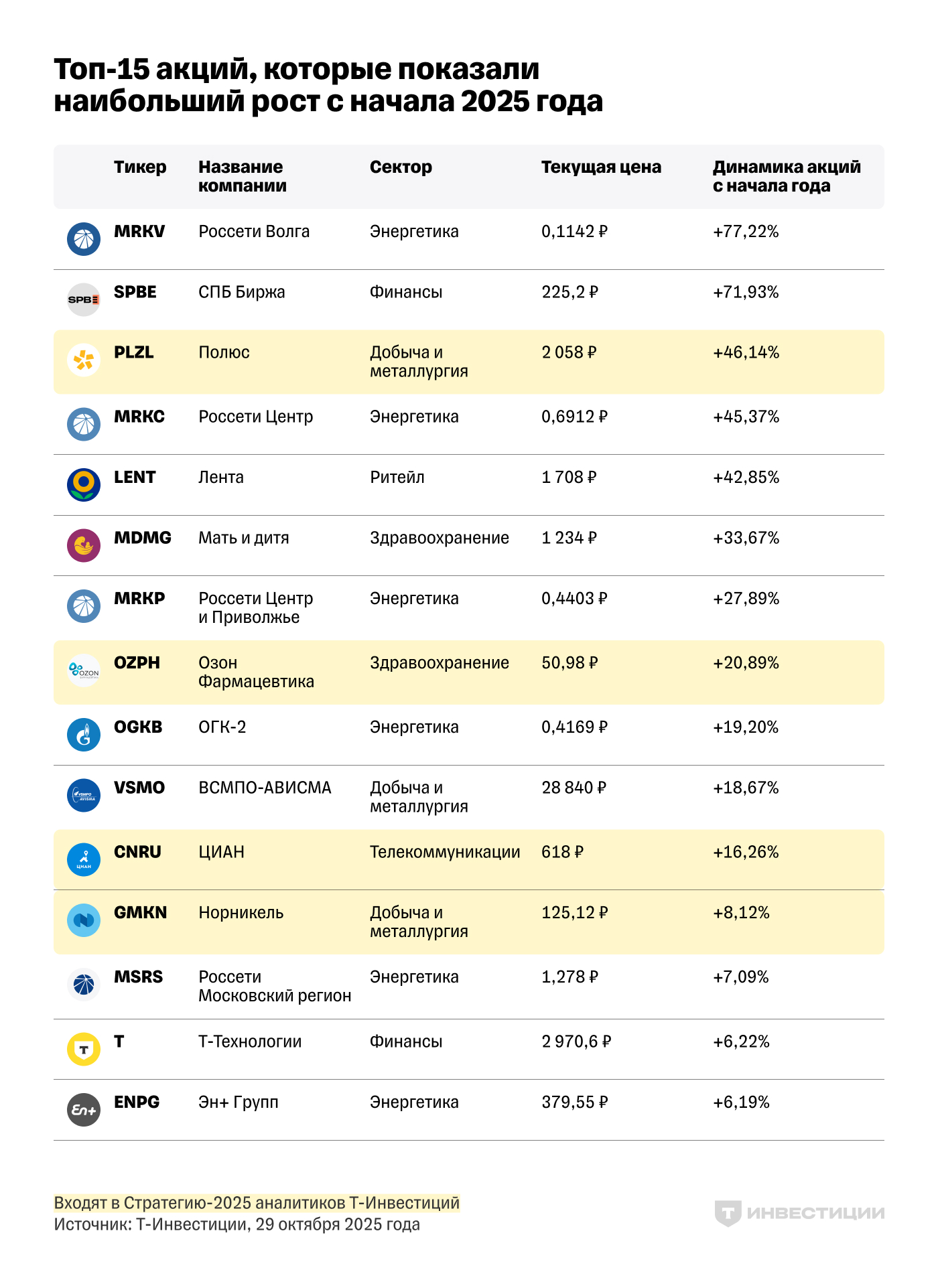Click the VSMPO-AVISMA logo icon
Viewport: 938px width, 1288px height.
pos(84,795)
